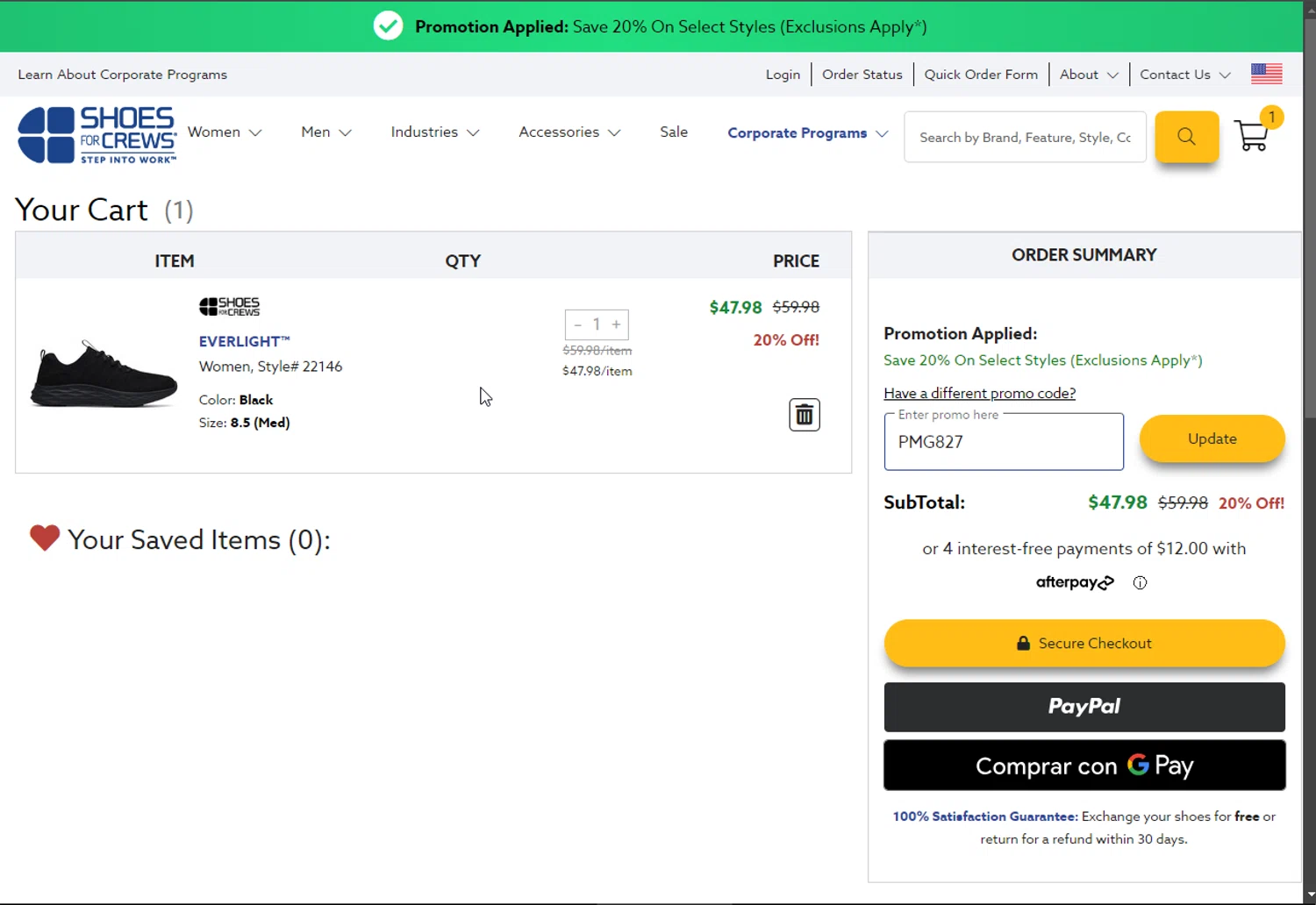1316x905 pixels.
Task: Expand the Industries menu
Action: point(435,132)
